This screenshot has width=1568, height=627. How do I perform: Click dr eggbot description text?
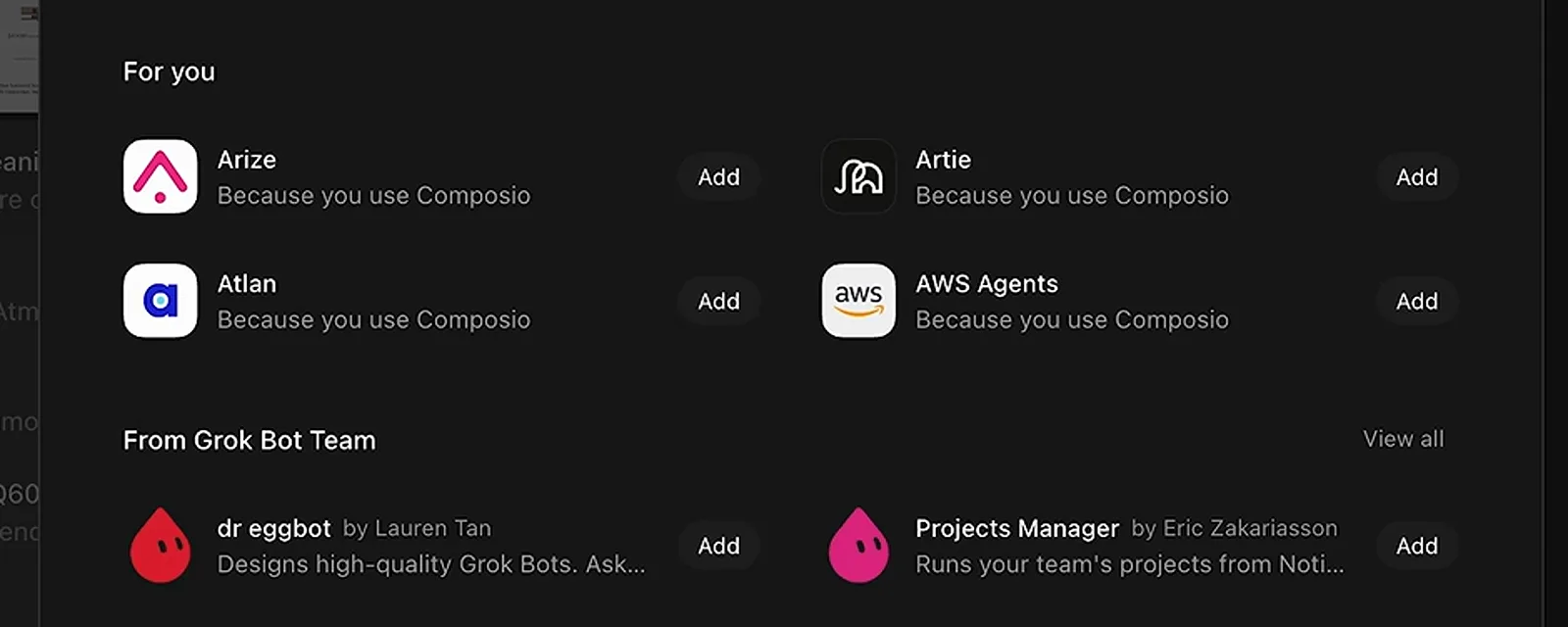(x=431, y=564)
